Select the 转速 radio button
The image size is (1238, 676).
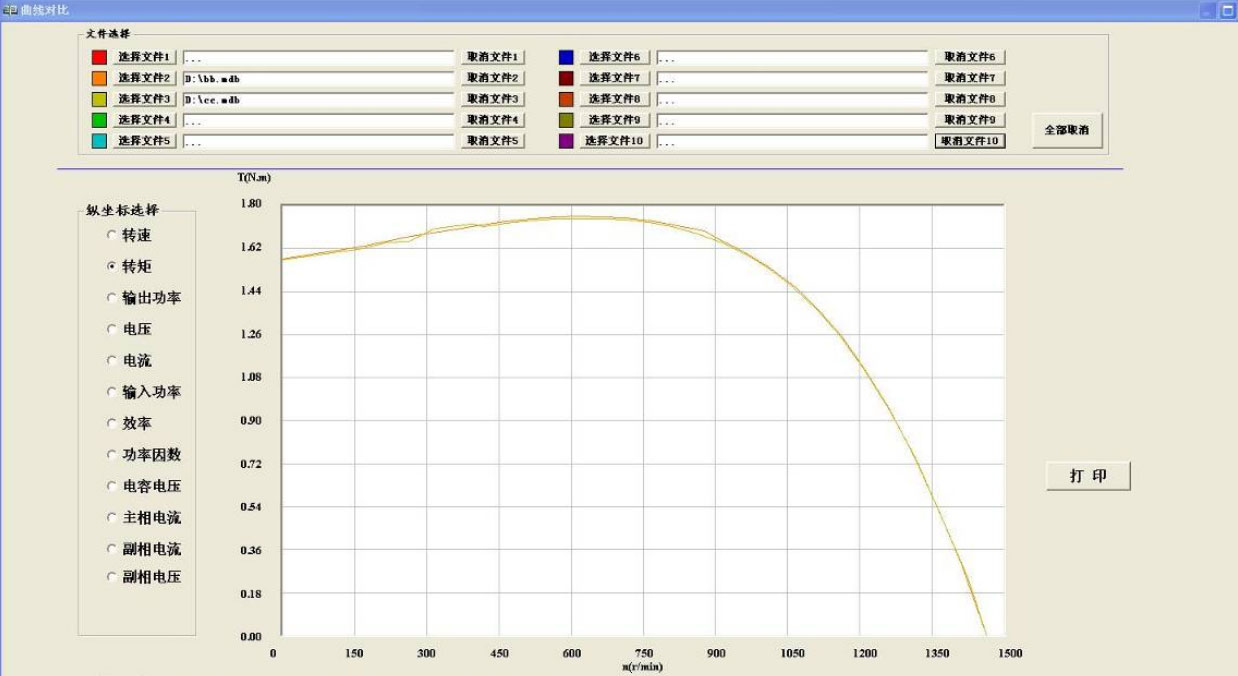pyautogui.click(x=112, y=236)
